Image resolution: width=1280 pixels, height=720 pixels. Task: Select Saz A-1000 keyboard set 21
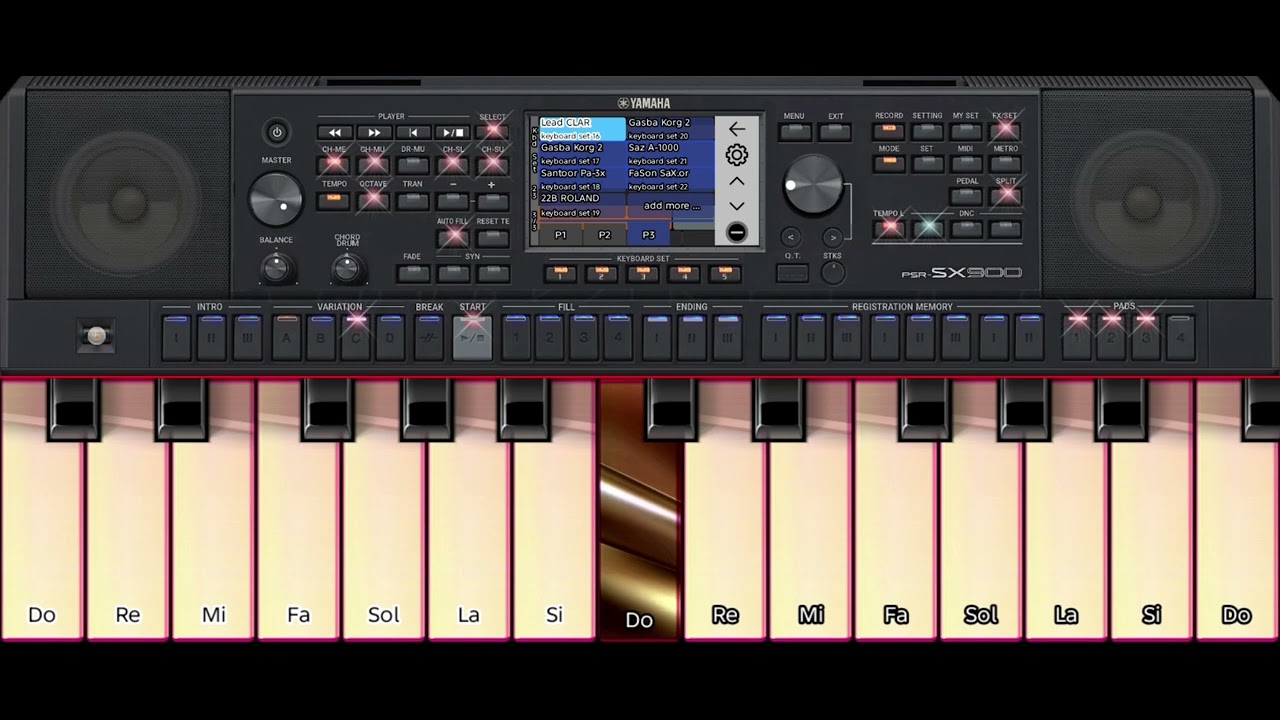[x=670, y=154]
